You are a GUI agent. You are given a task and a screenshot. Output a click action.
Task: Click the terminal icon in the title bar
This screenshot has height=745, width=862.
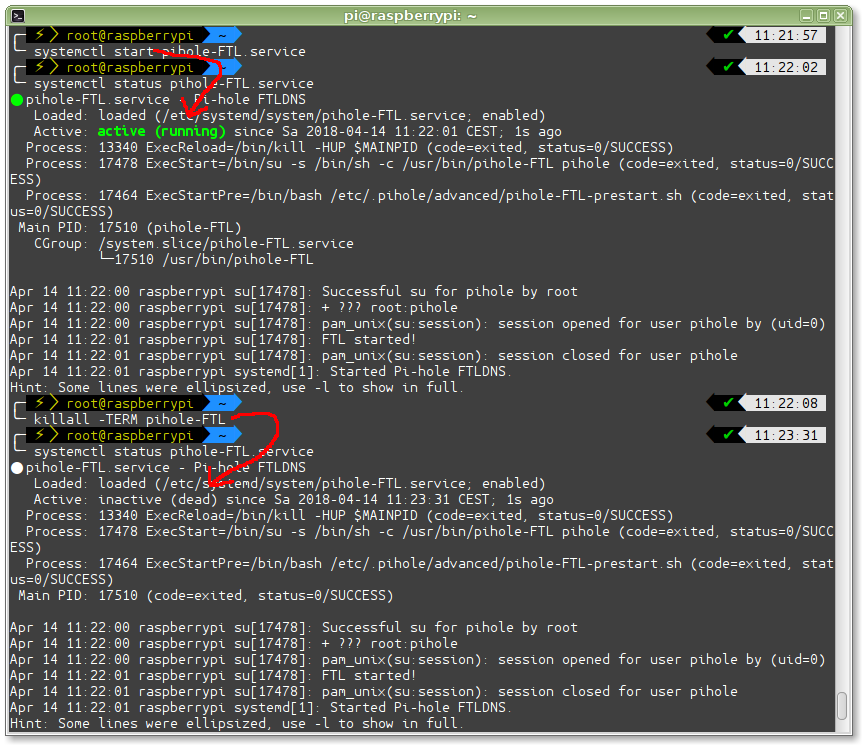coord(18,16)
